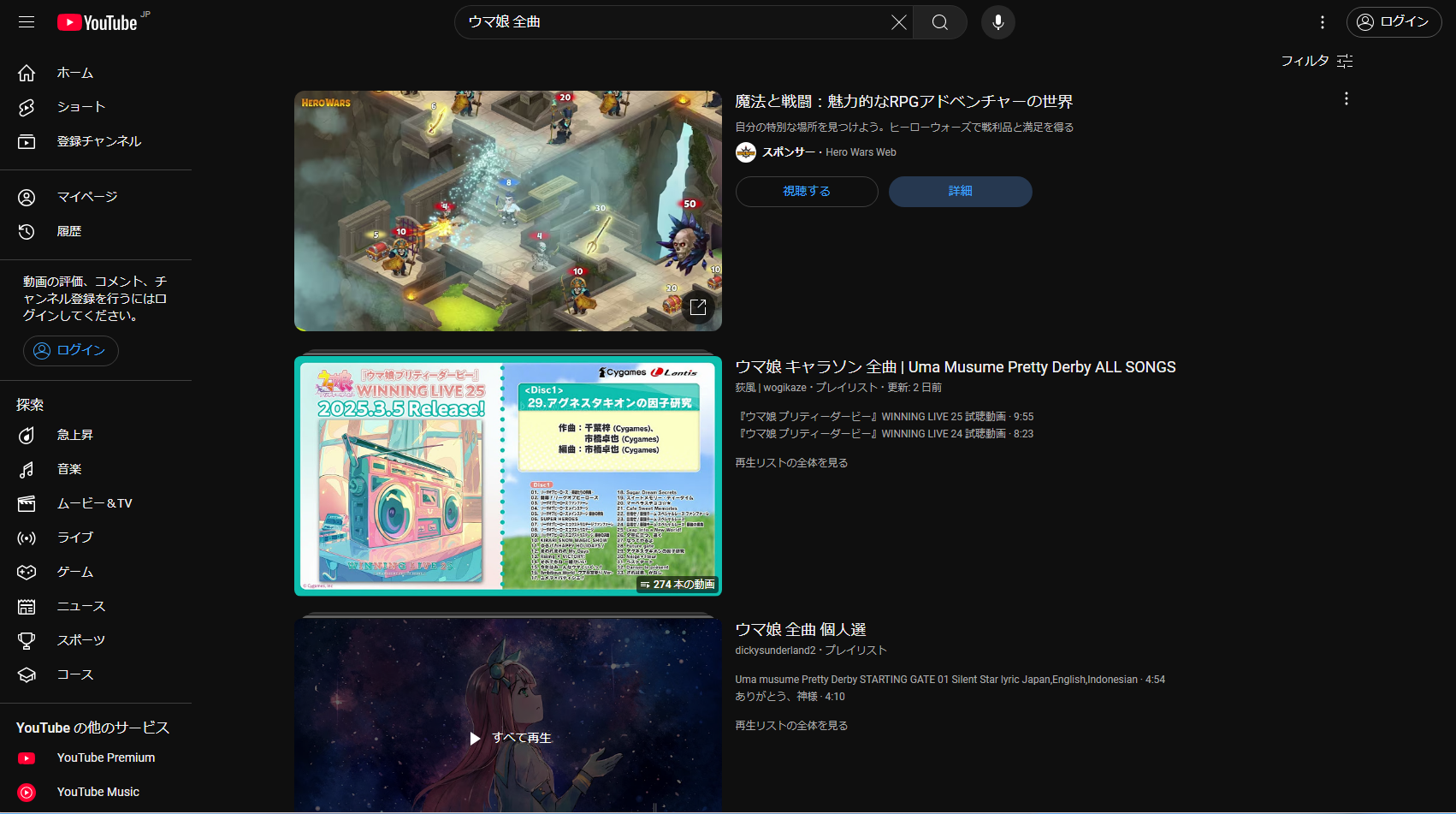View full playlist under ウマ娘 キャラソン
Viewport: 1456px width, 814px height.
(792, 463)
